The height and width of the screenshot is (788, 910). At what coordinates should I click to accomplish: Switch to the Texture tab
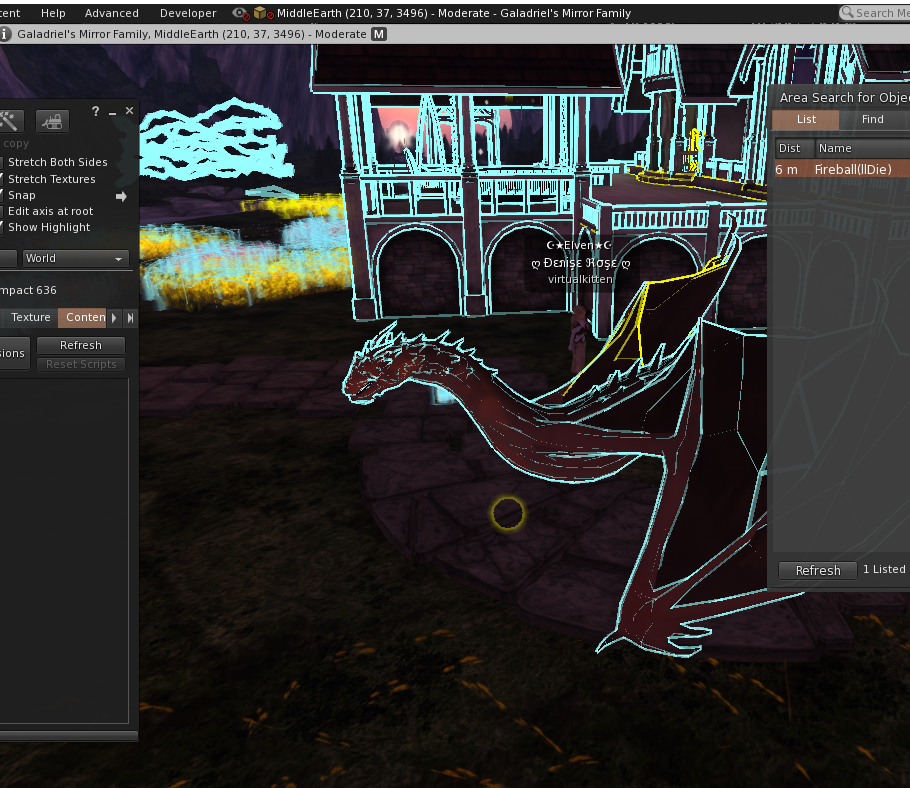(31, 317)
